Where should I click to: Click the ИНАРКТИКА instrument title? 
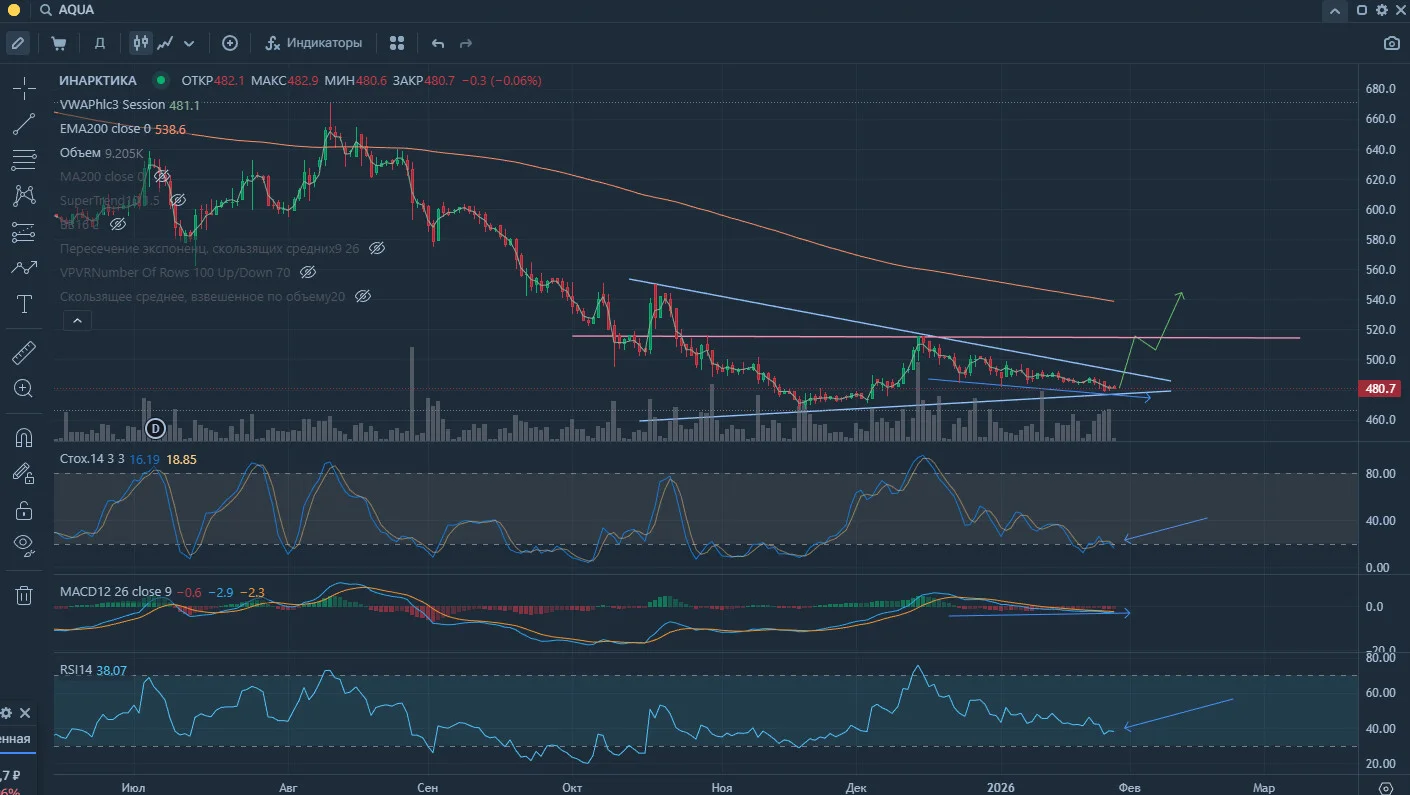click(98, 80)
